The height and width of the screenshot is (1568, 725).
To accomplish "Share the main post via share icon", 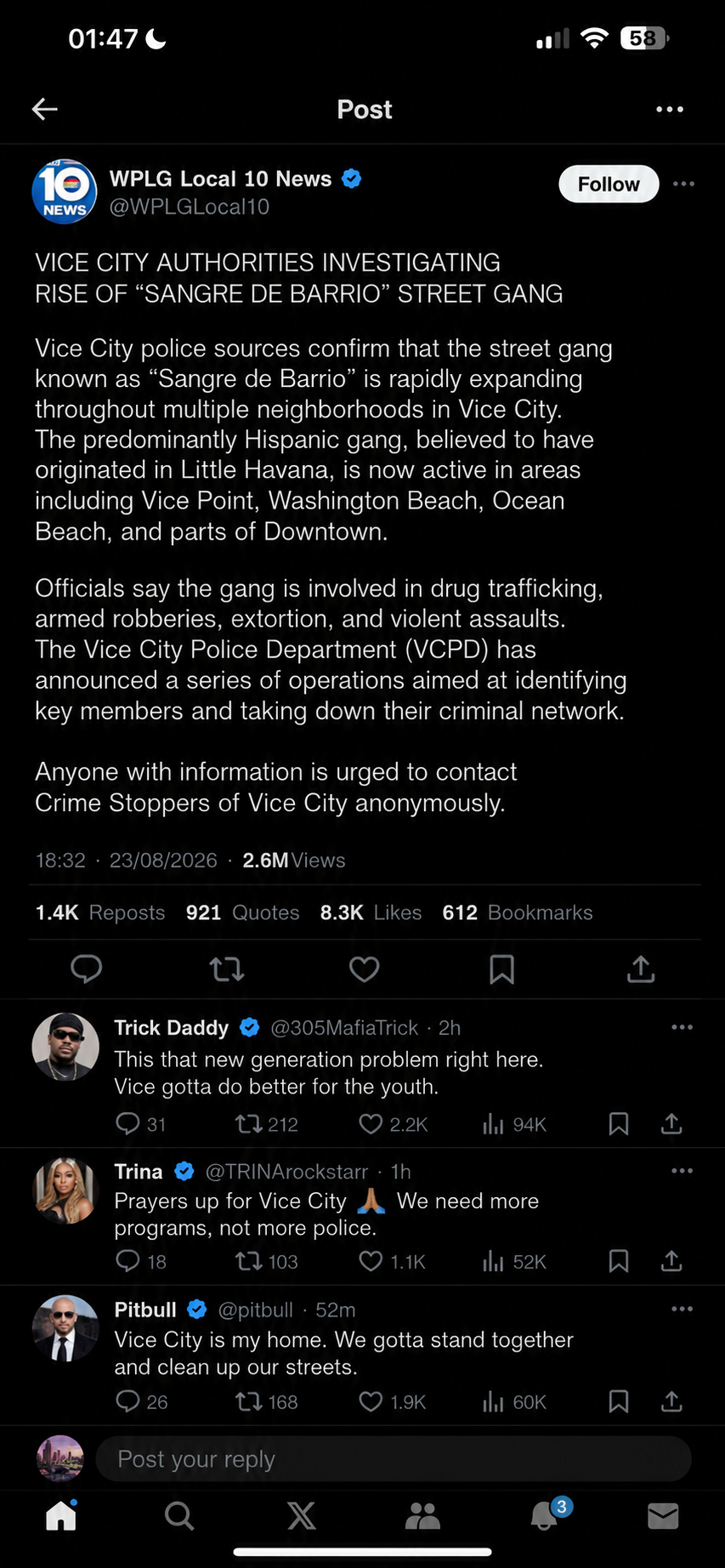I will tap(641, 969).
